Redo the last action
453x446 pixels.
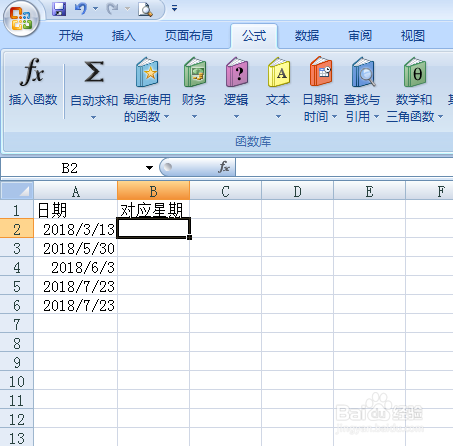112,9
